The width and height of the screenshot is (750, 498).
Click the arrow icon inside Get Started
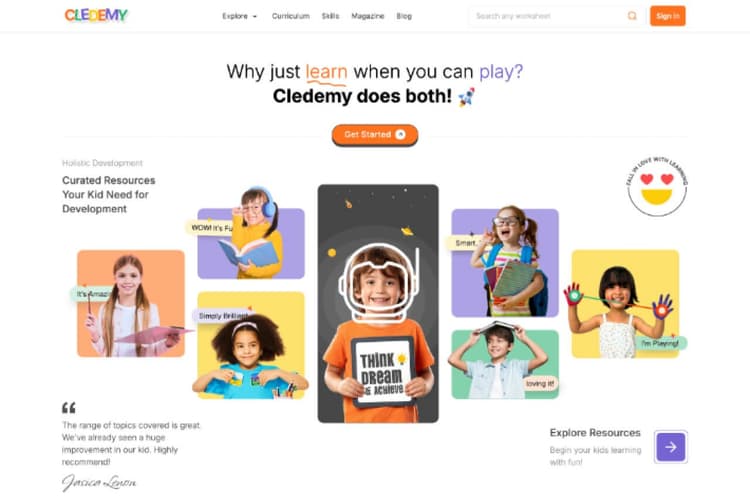point(401,134)
